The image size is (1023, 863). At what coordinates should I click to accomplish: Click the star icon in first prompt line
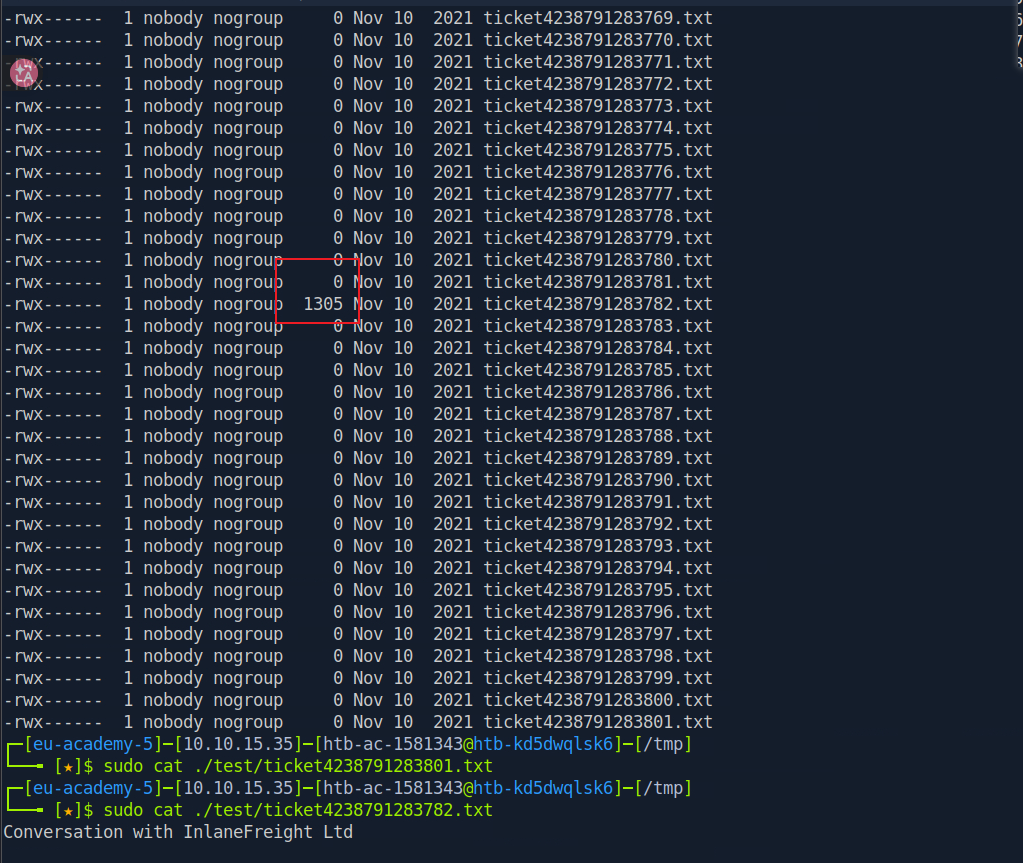69,766
